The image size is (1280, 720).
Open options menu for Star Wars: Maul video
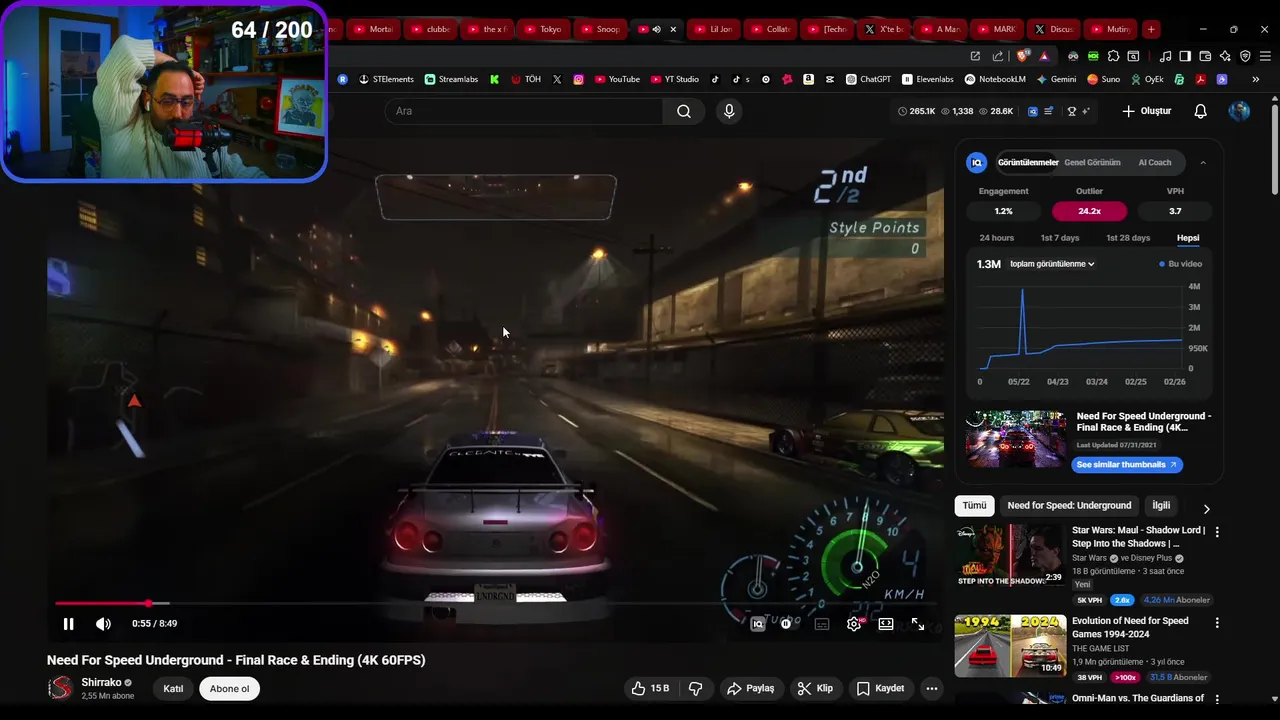[1217, 533]
